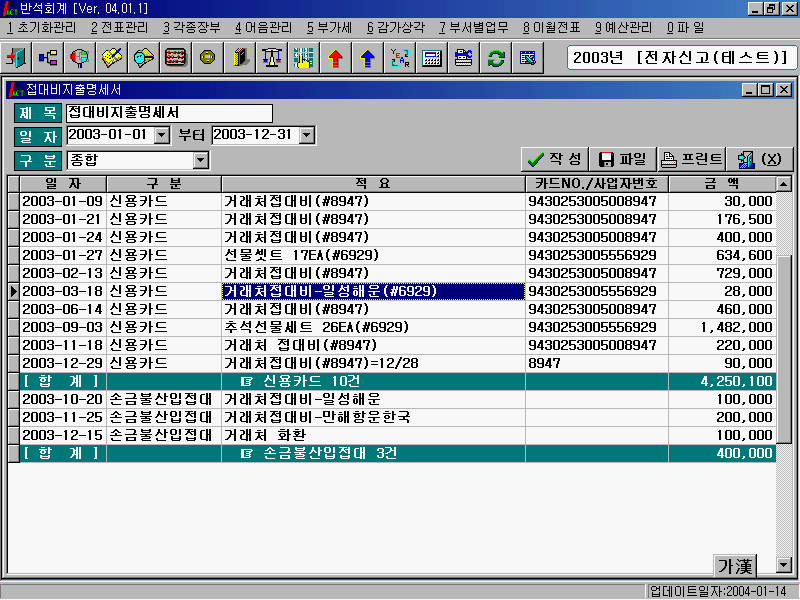Click the green refresh arrows icon
This screenshot has width=800, height=600.
pyautogui.click(x=495, y=58)
